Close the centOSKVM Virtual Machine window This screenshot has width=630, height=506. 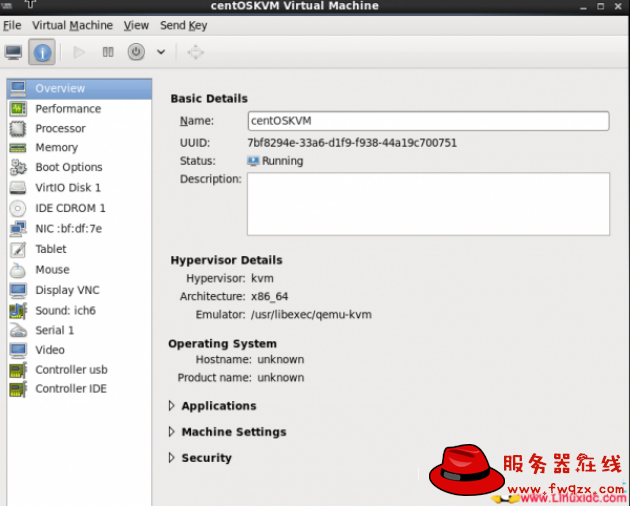coord(618,6)
